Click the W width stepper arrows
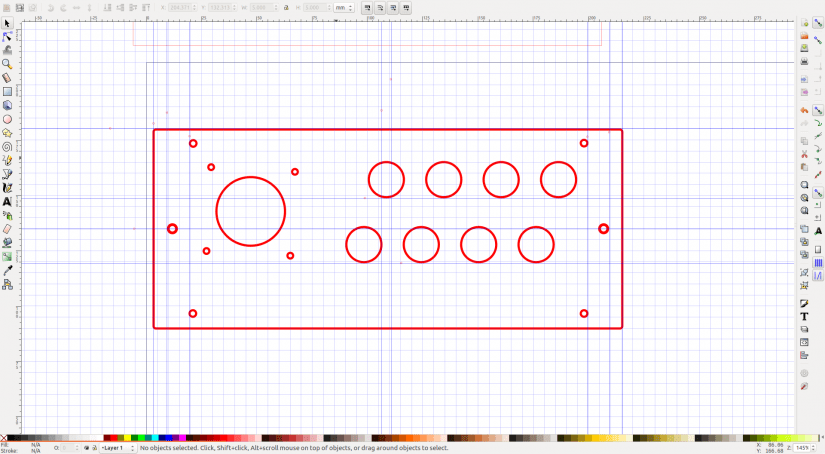Viewport: 825px width, 454px height. [276, 8]
